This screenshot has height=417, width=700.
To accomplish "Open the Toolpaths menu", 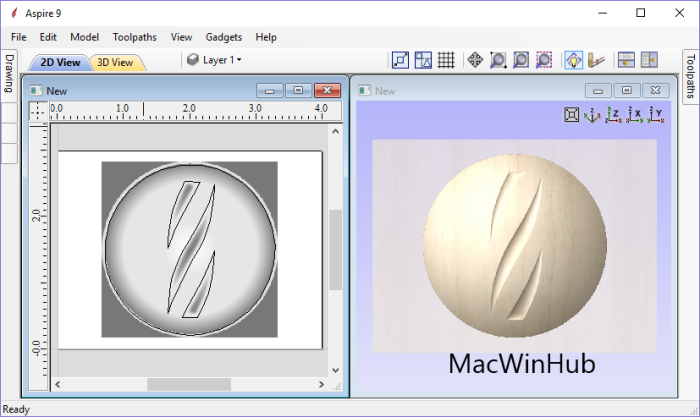I will point(134,37).
